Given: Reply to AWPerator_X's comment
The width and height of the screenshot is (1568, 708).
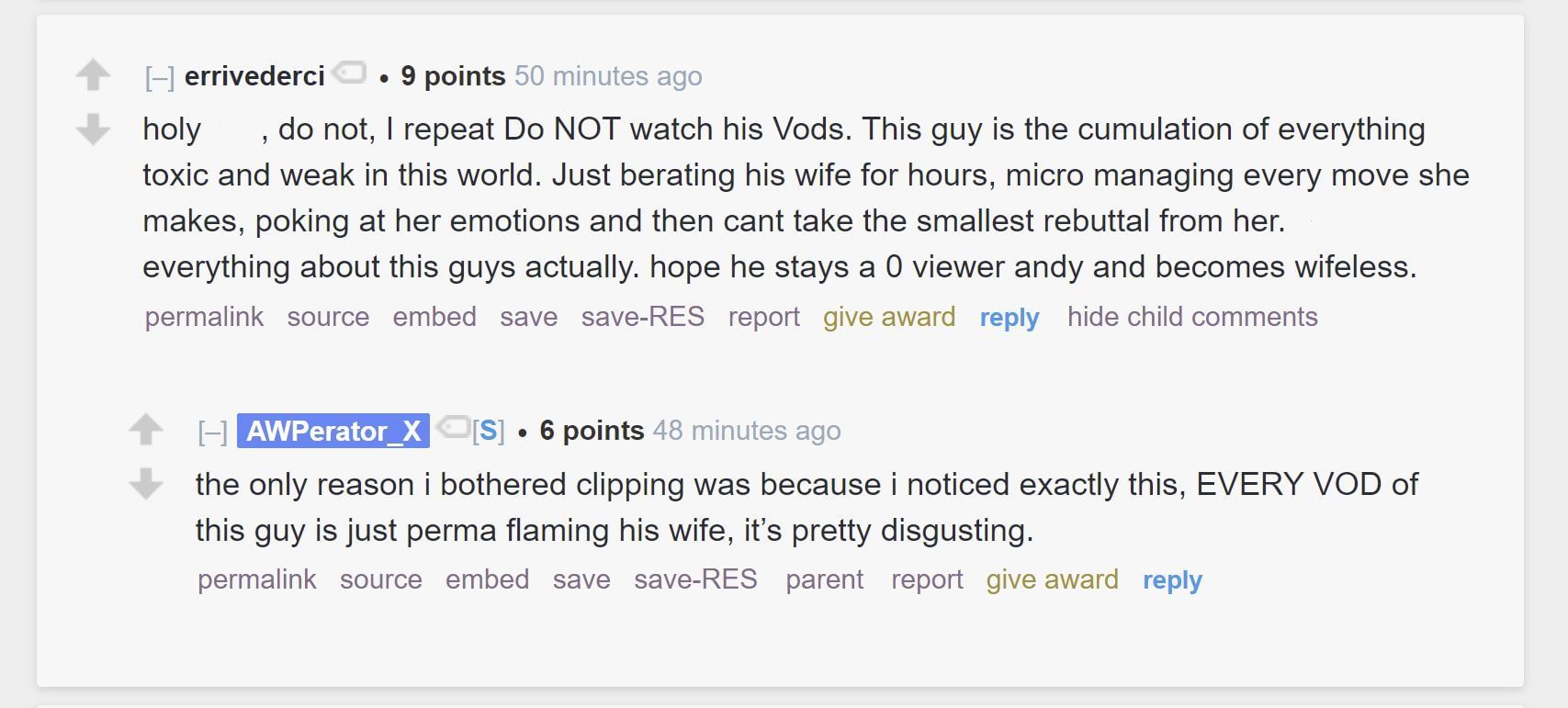Looking at the screenshot, I should [1172, 580].
